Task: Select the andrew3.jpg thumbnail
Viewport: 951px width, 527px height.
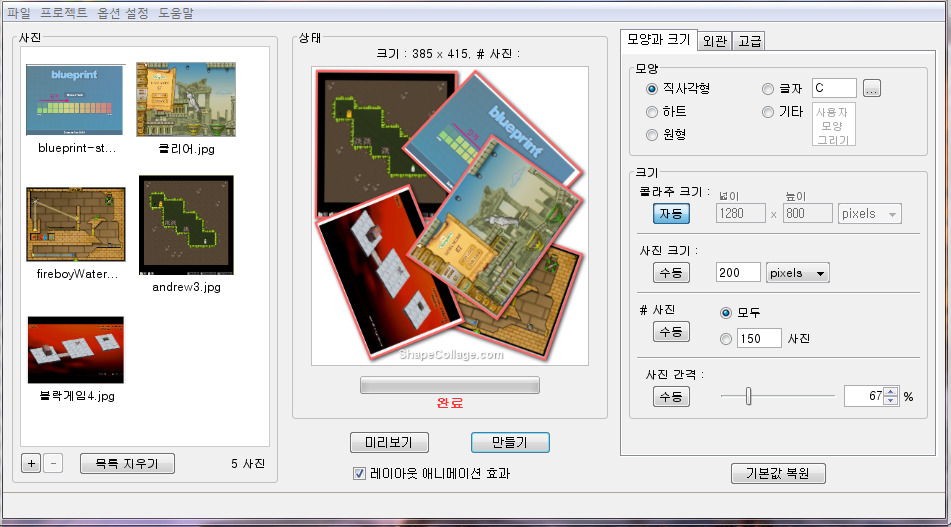Action: (186, 225)
